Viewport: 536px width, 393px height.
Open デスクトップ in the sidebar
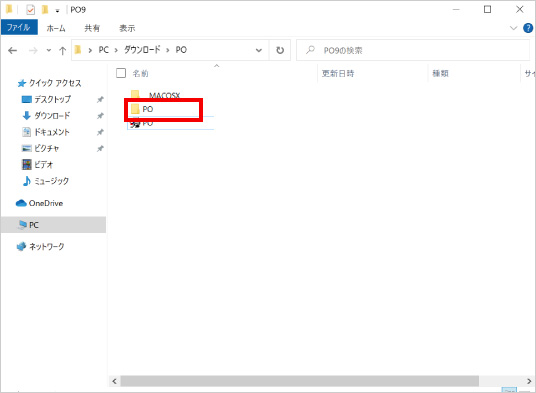coord(46,99)
